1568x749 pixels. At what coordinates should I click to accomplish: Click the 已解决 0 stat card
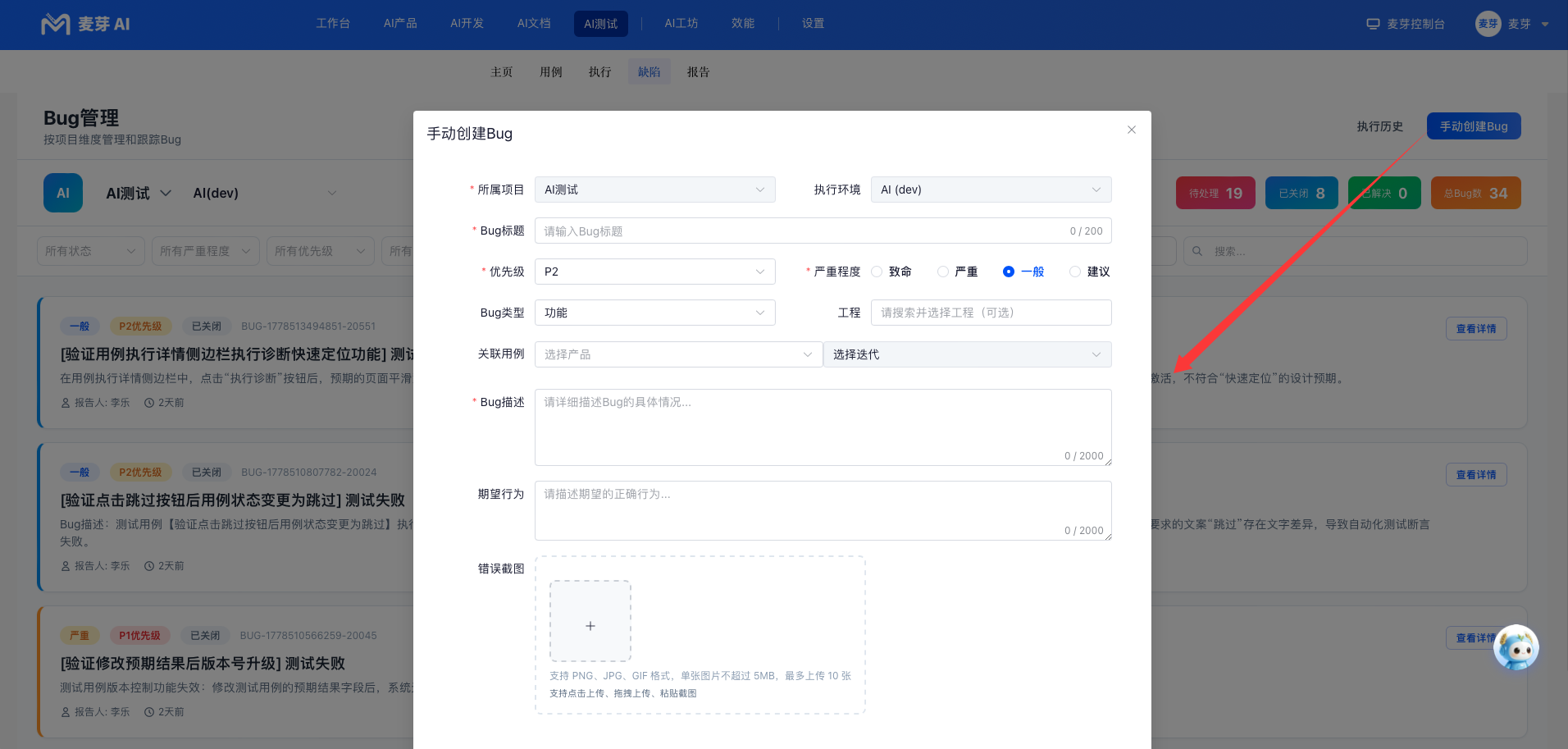[x=1385, y=193]
